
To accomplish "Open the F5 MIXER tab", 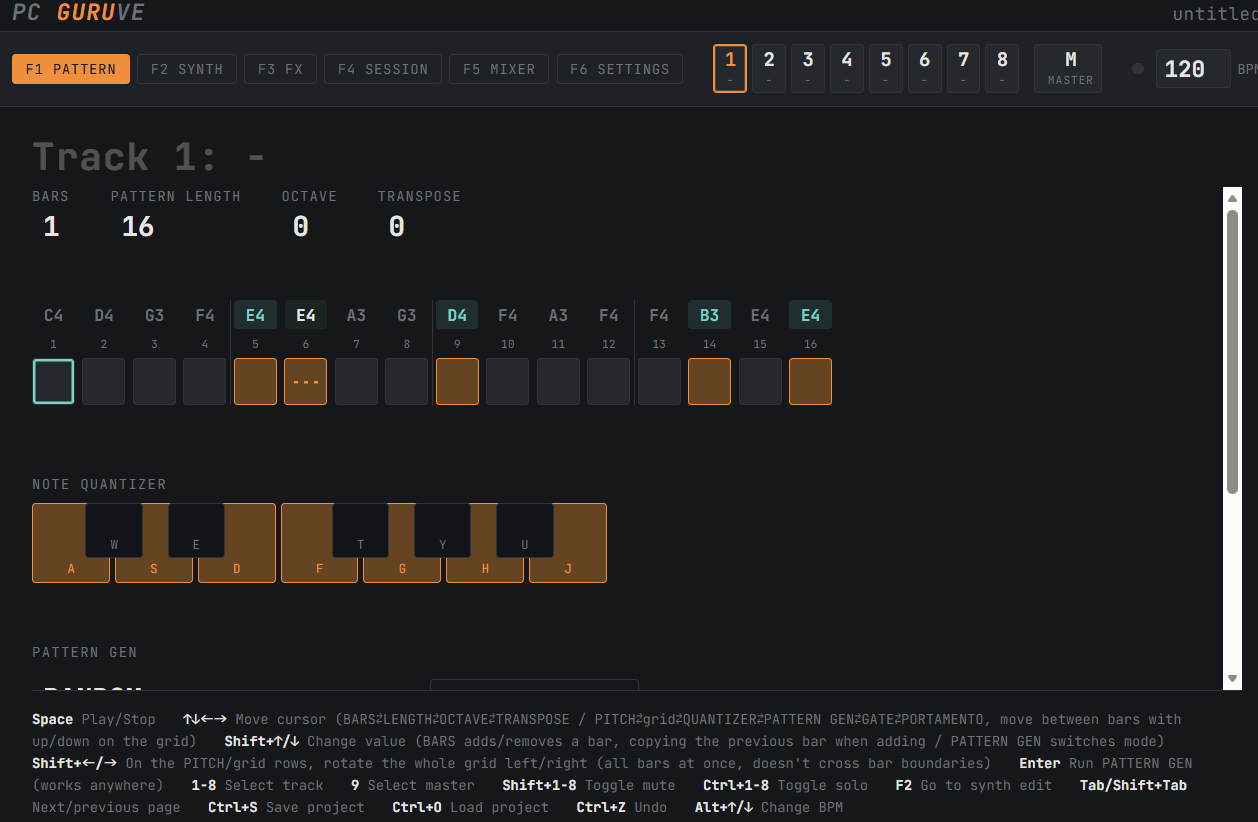I will (499, 69).
